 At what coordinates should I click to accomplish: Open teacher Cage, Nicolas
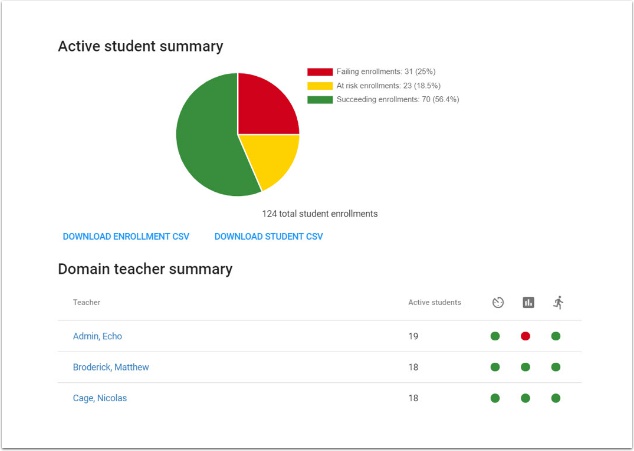point(100,398)
